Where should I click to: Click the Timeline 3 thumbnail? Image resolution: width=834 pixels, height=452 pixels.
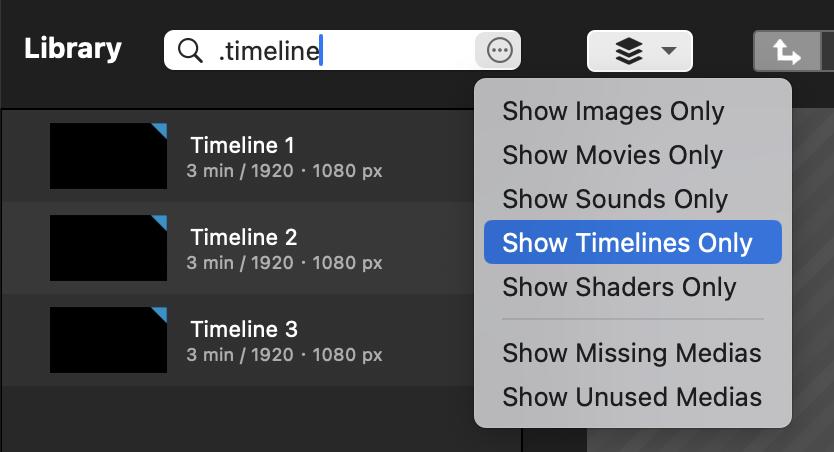pyautogui.click(x=108, y=340)
